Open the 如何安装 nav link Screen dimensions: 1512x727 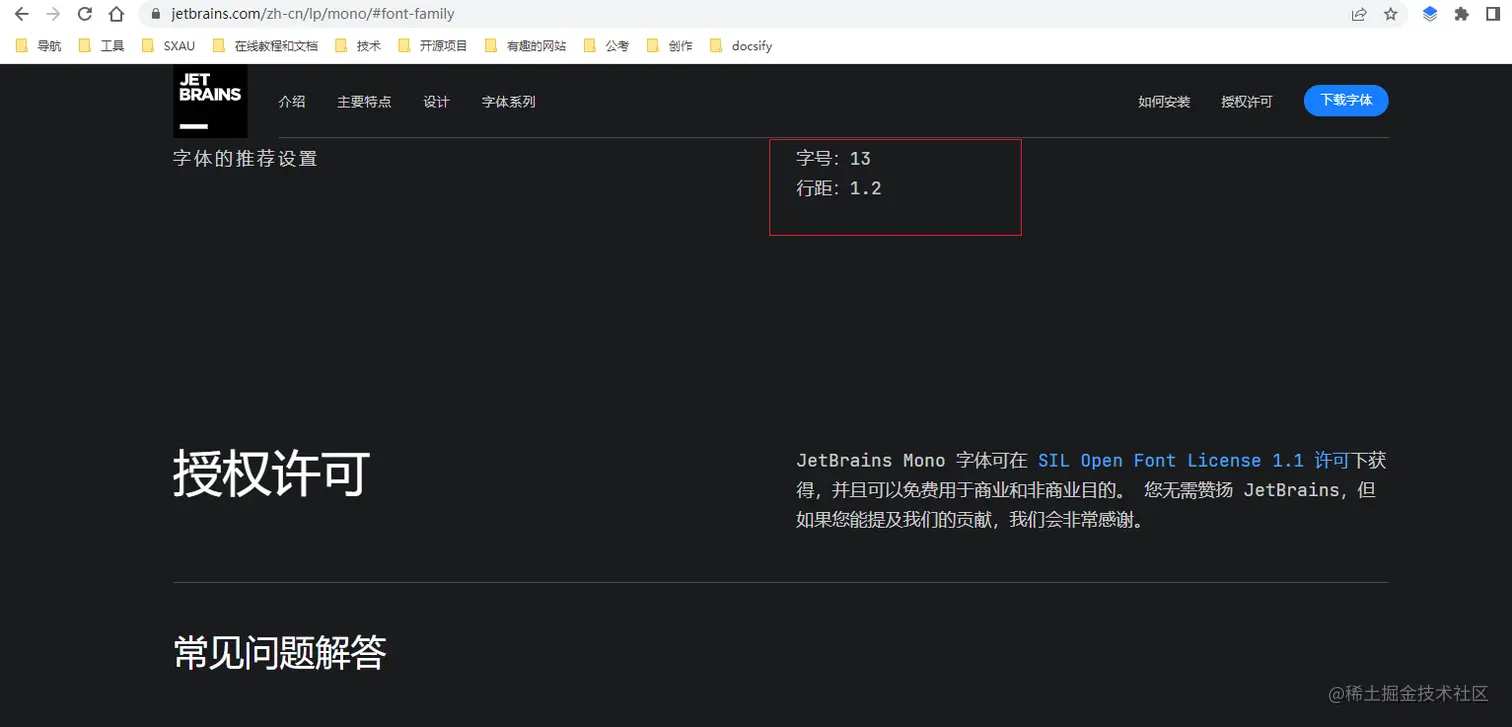(x=1164, y=102)
